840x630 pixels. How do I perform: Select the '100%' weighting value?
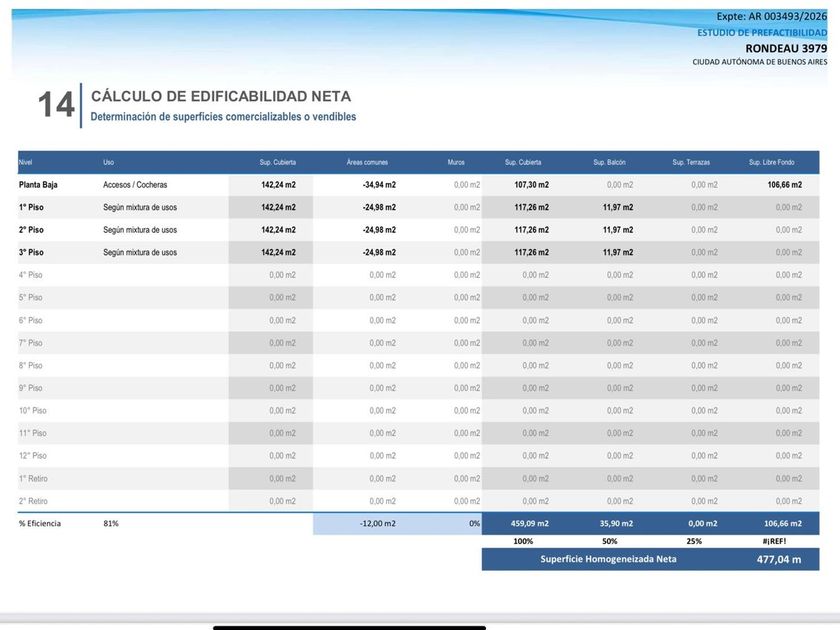(523, 541)
